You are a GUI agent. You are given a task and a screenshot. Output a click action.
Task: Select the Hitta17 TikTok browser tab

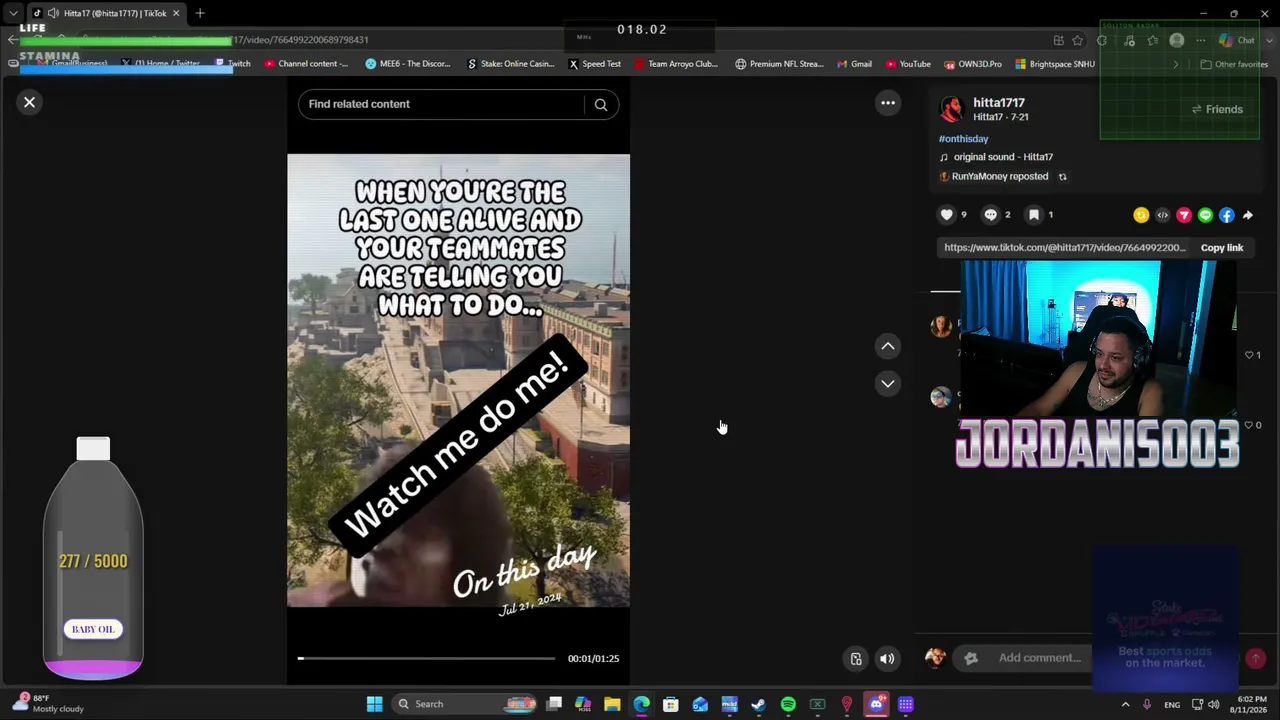click(106, 13)
